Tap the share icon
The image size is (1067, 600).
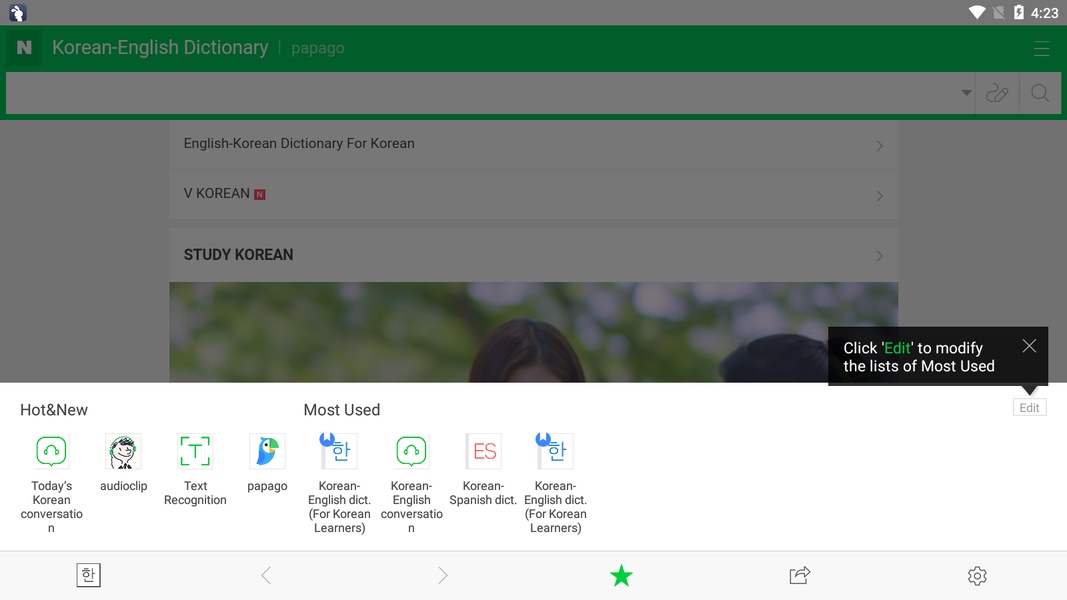pyautogui.click(x=800, y=576)
